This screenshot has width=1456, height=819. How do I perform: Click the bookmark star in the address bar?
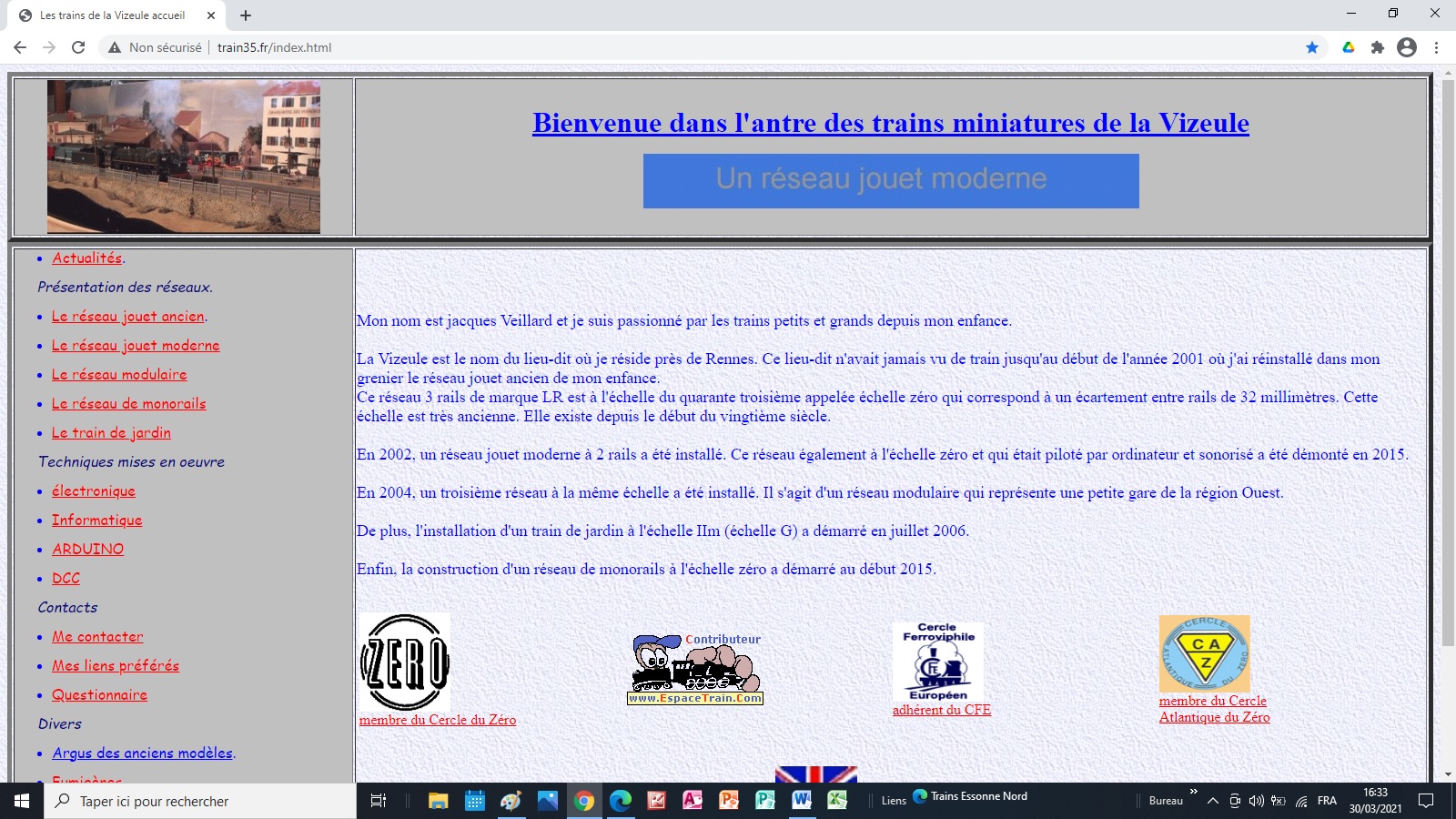pyautogui.click(x=1312, y=47)
